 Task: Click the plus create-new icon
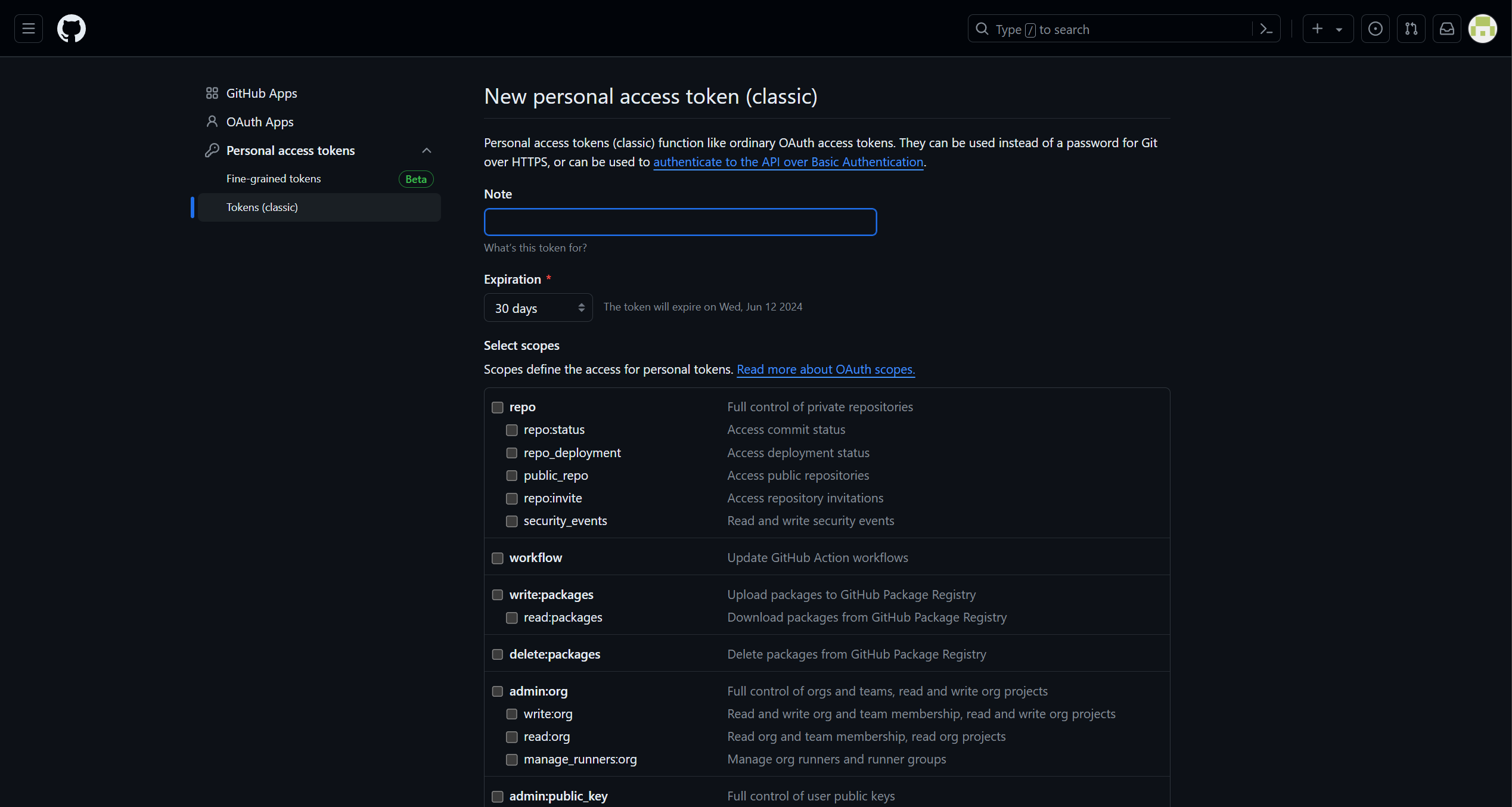(1317, 29)
